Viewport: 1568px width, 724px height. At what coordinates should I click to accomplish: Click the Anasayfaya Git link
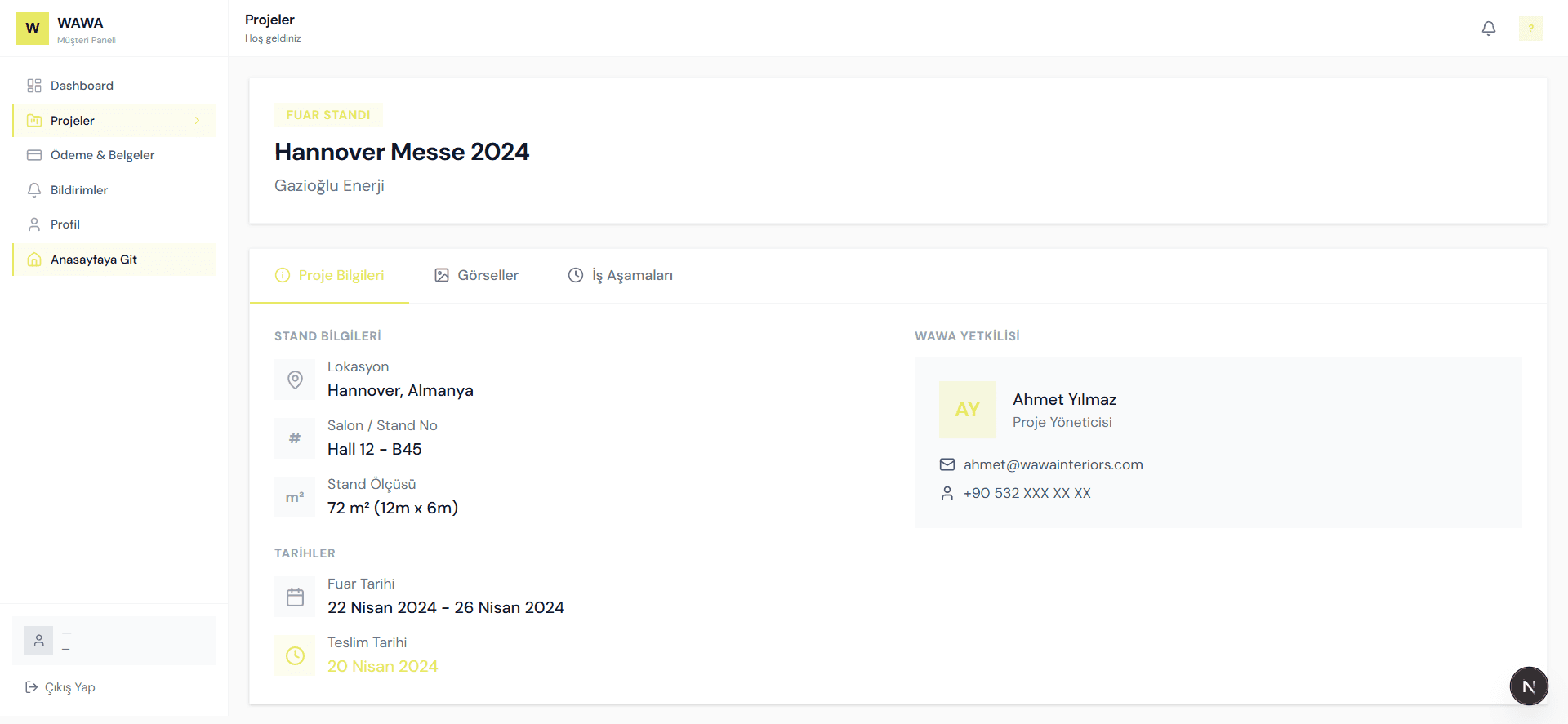pos(94,260)
